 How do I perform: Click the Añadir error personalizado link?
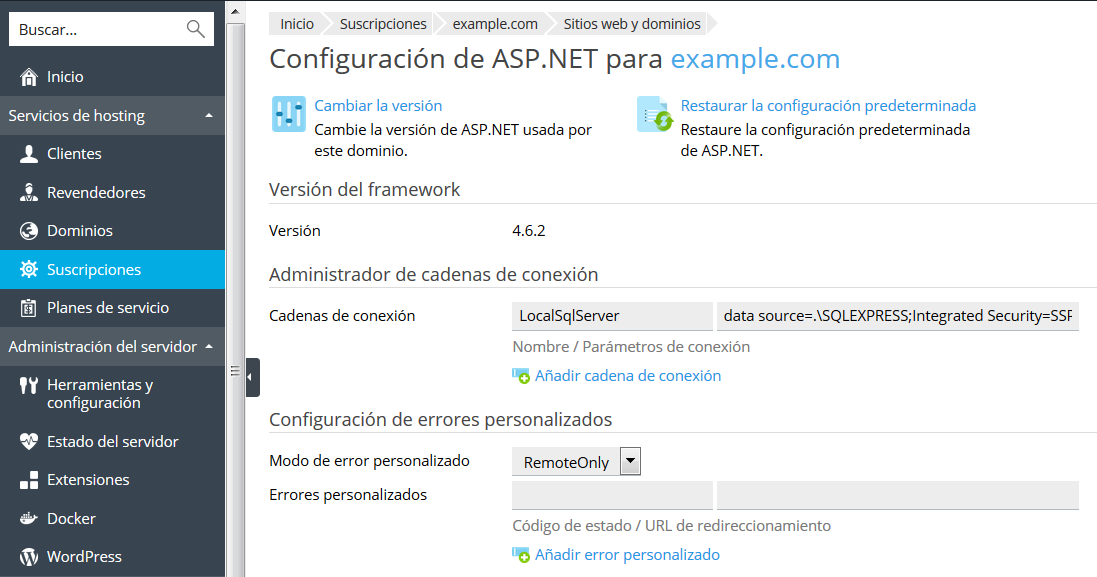click(626, 555)
